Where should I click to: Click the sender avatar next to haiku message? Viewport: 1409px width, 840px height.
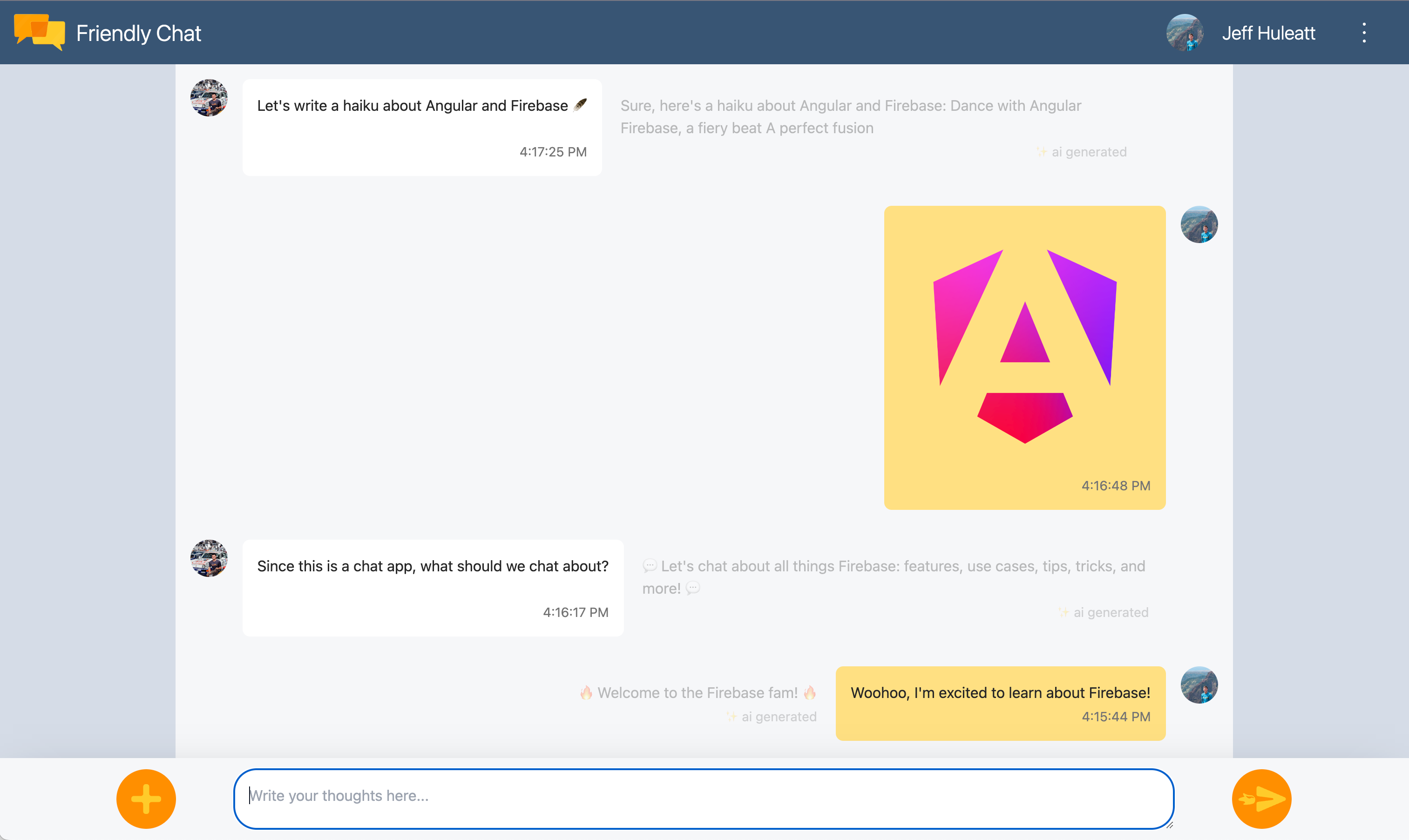208,102
